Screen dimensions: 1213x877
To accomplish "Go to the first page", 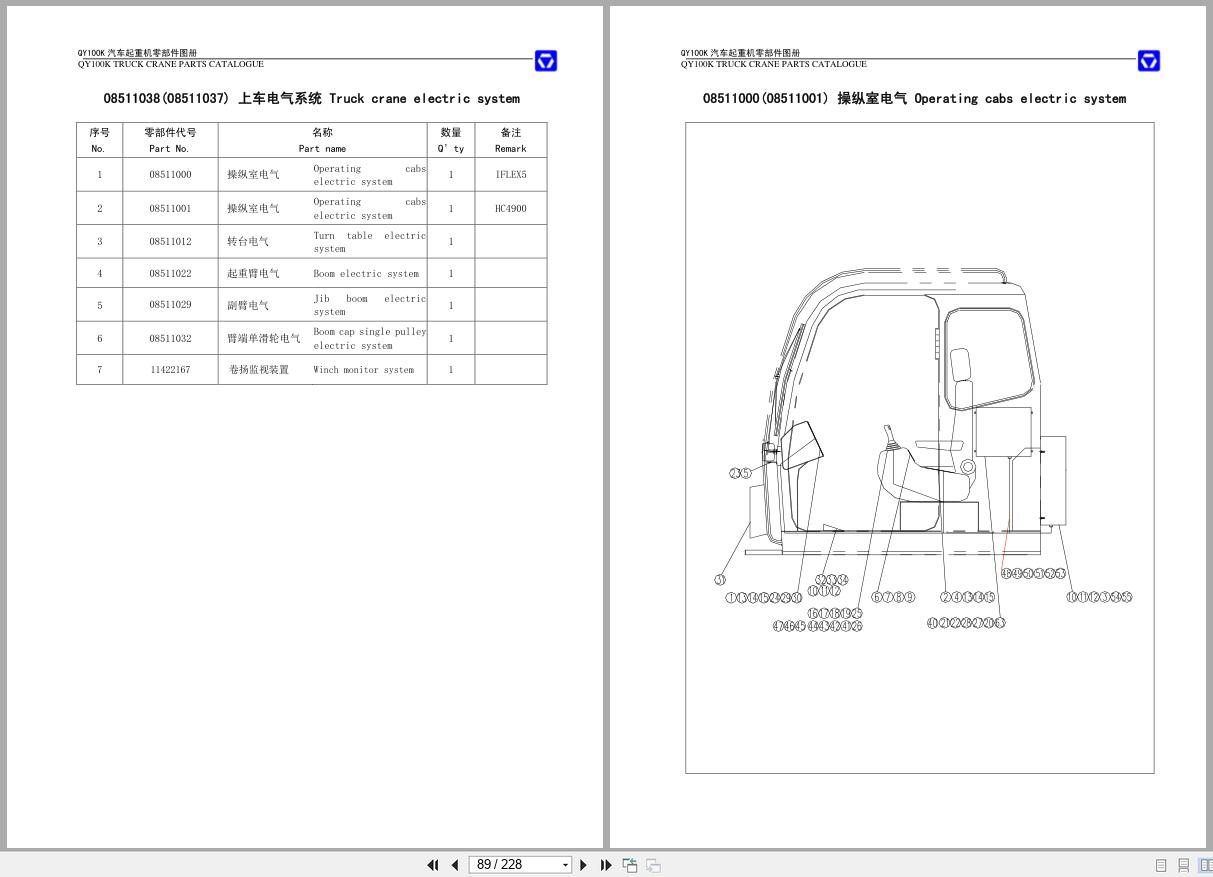I will click(433, 865).
